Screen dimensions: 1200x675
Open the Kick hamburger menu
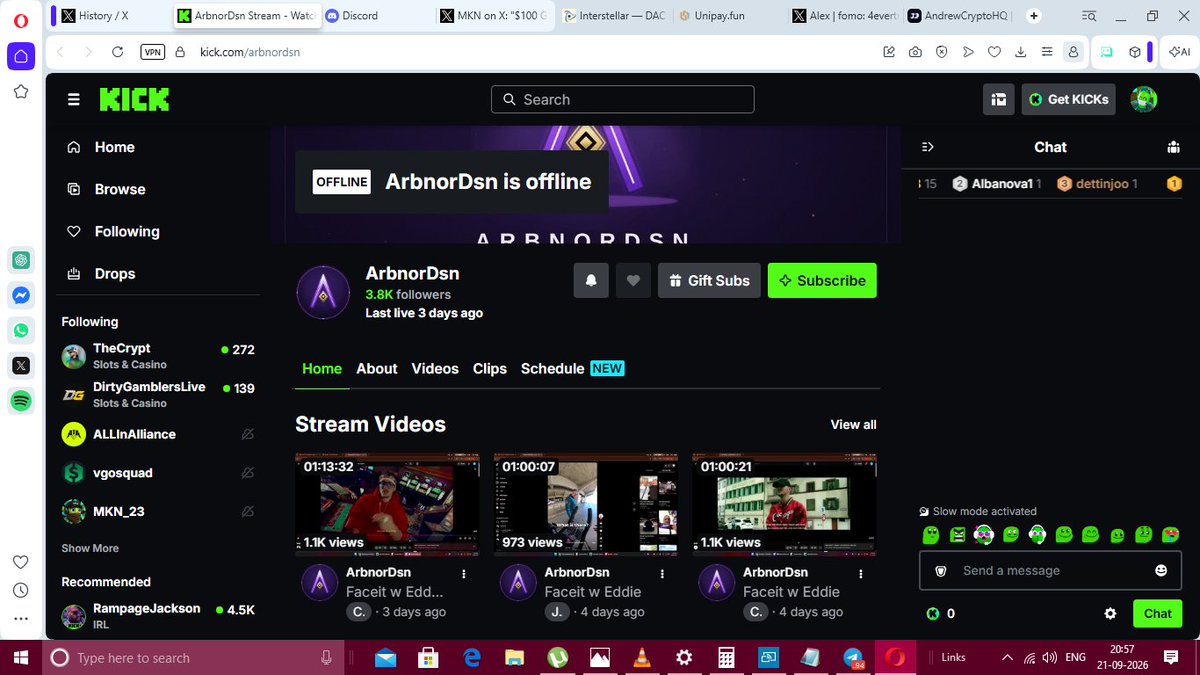[73, 99]
